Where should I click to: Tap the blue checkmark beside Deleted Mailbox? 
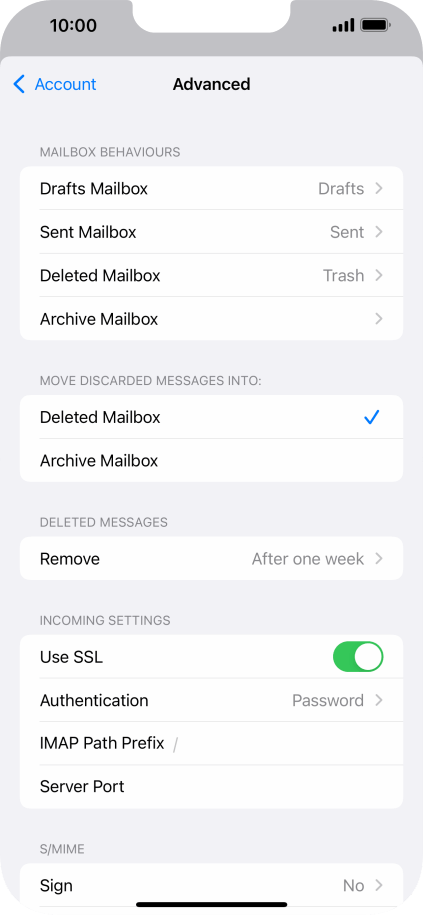coord(372,417)
